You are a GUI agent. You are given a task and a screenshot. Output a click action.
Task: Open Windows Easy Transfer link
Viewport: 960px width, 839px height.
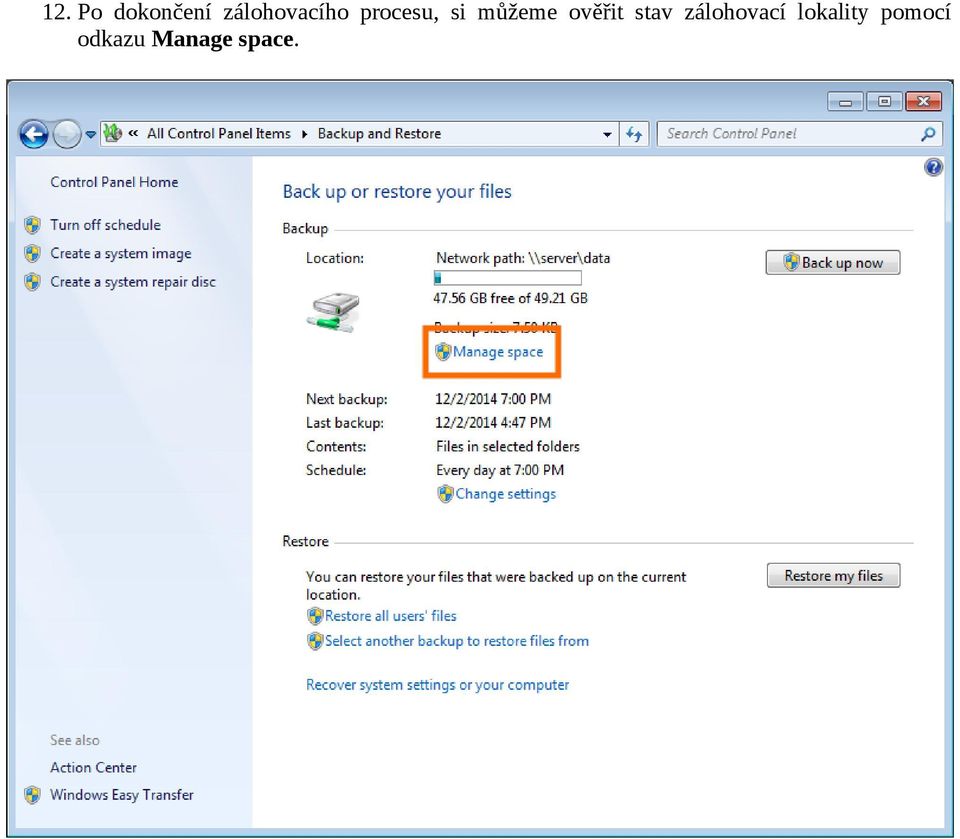click(121, 794)
